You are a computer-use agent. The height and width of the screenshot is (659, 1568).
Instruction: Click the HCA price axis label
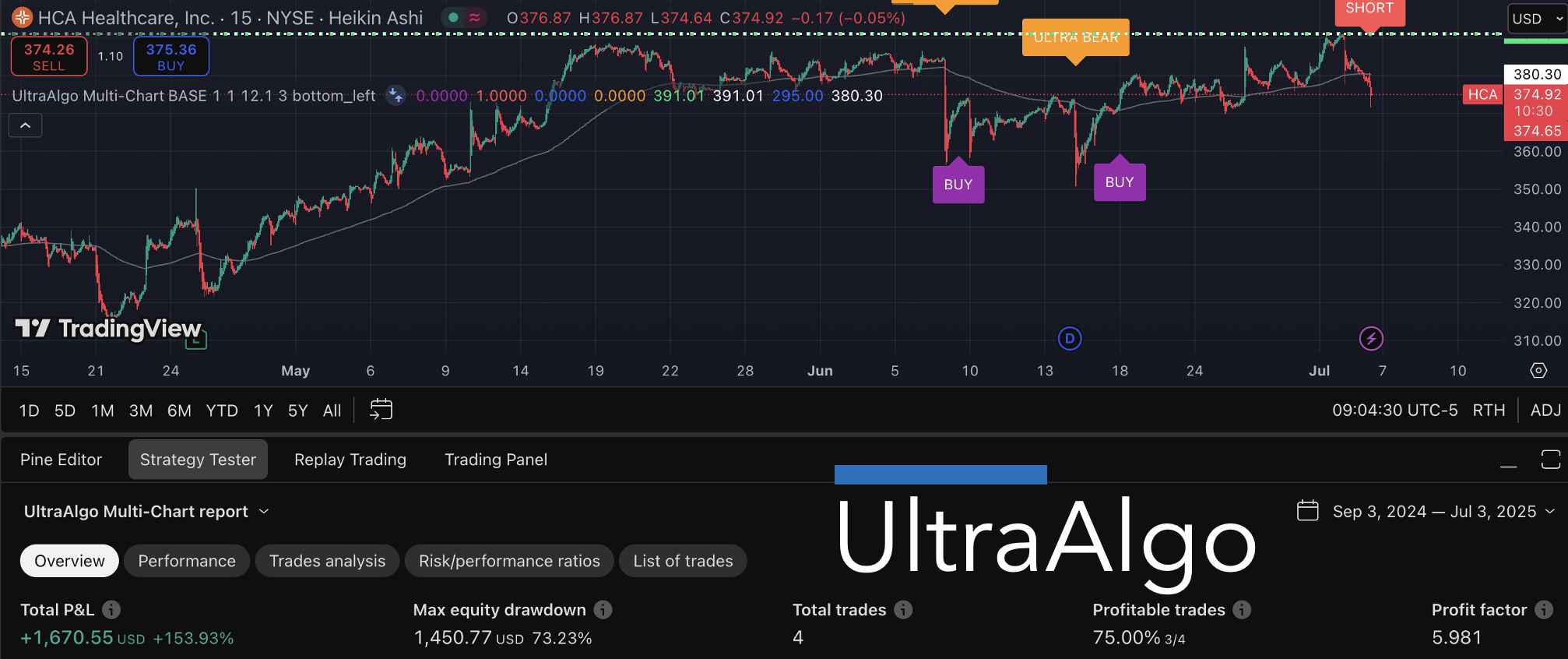(1482, 95)
